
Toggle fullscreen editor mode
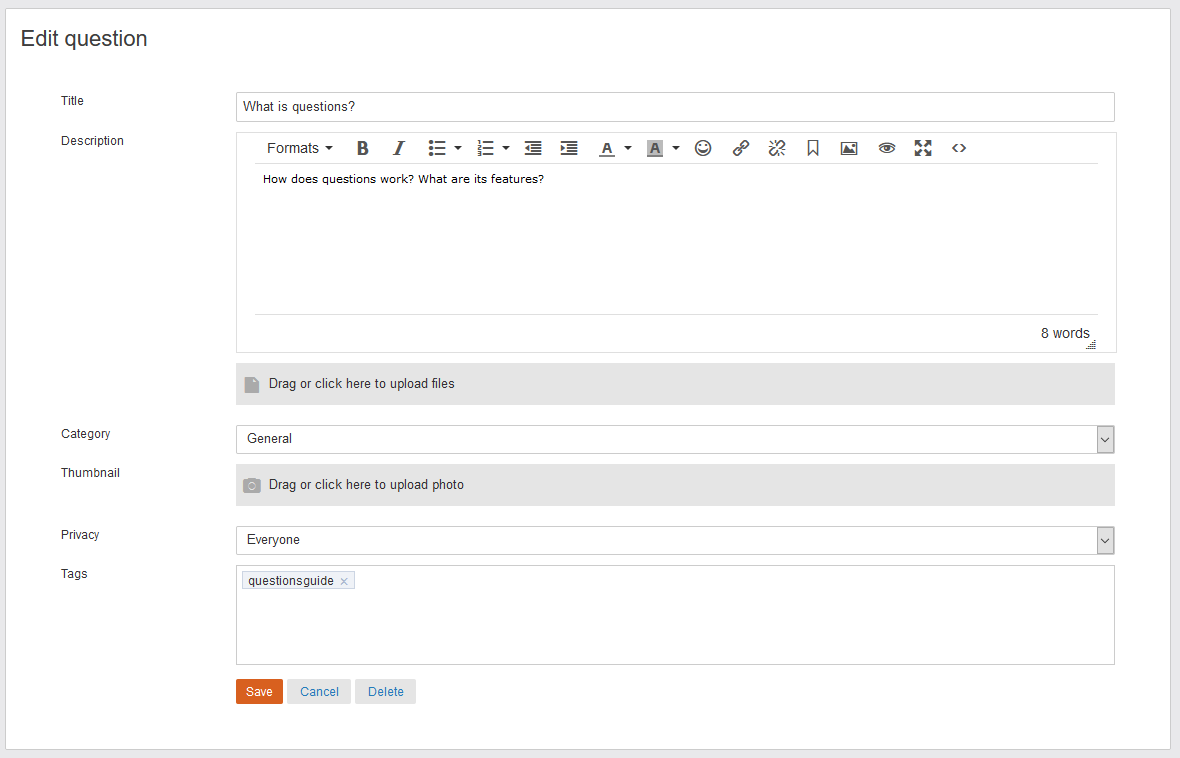pos(923,148)
